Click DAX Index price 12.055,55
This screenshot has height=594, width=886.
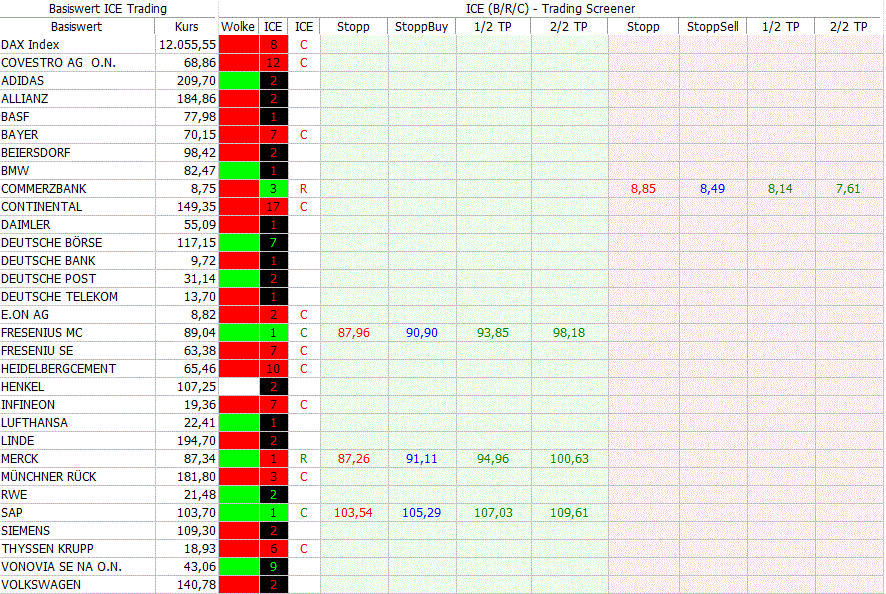click(x=188, y=45)
